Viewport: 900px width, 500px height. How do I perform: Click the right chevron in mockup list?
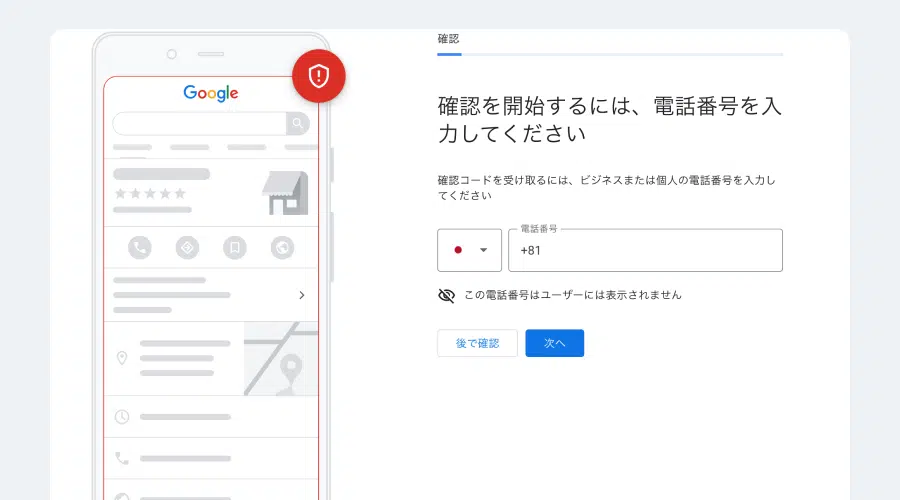[x=302, y=295]
